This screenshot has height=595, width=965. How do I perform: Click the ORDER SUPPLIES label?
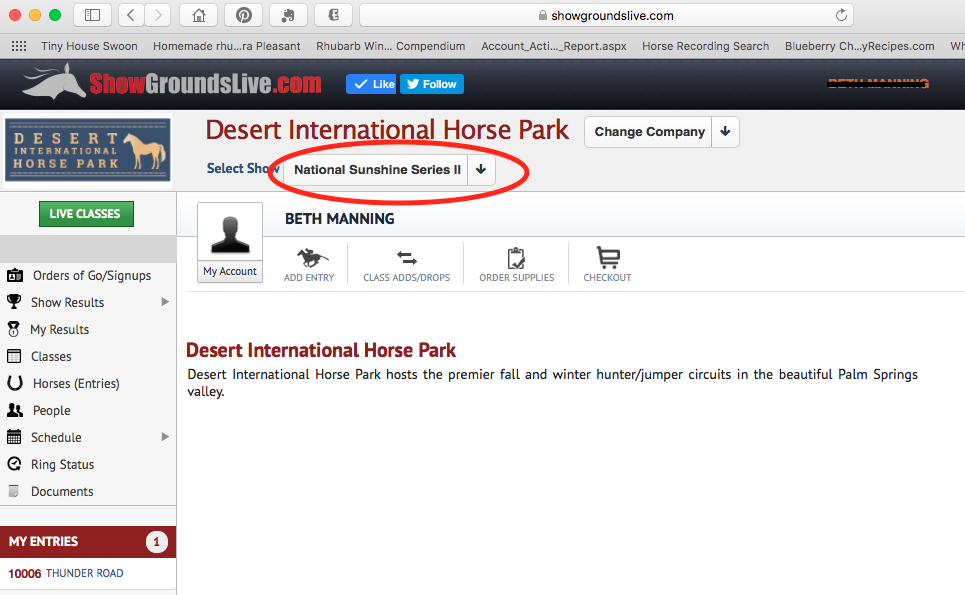click(517, 278)
